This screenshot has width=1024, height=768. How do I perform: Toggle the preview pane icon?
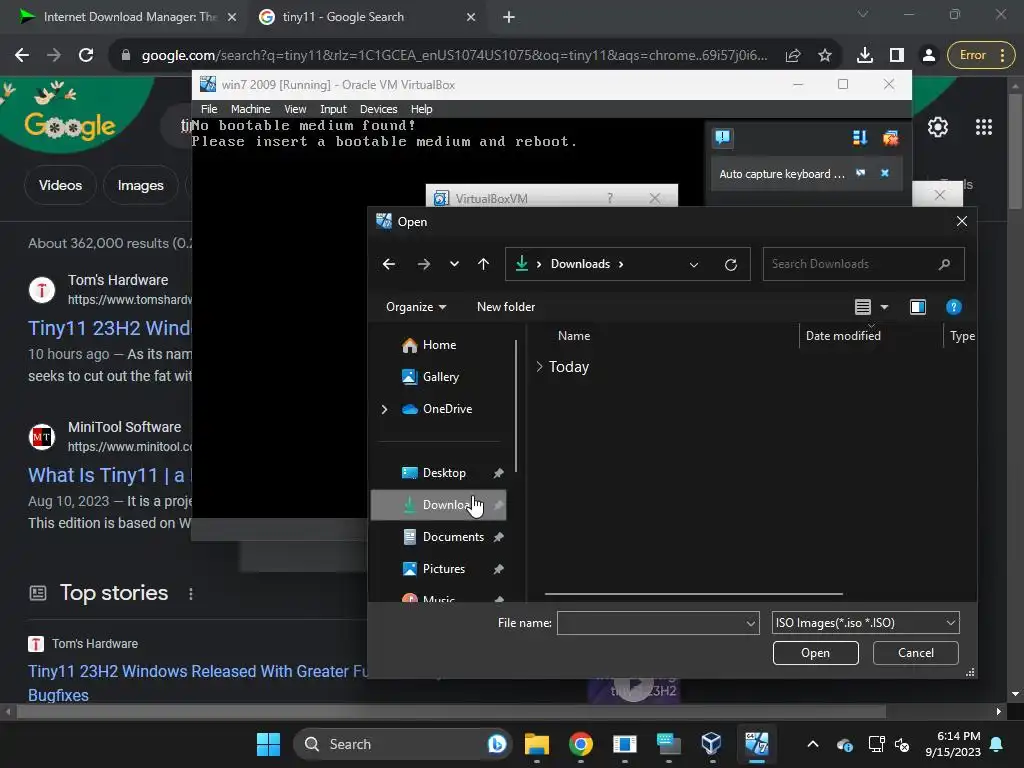tap(918, 307)
